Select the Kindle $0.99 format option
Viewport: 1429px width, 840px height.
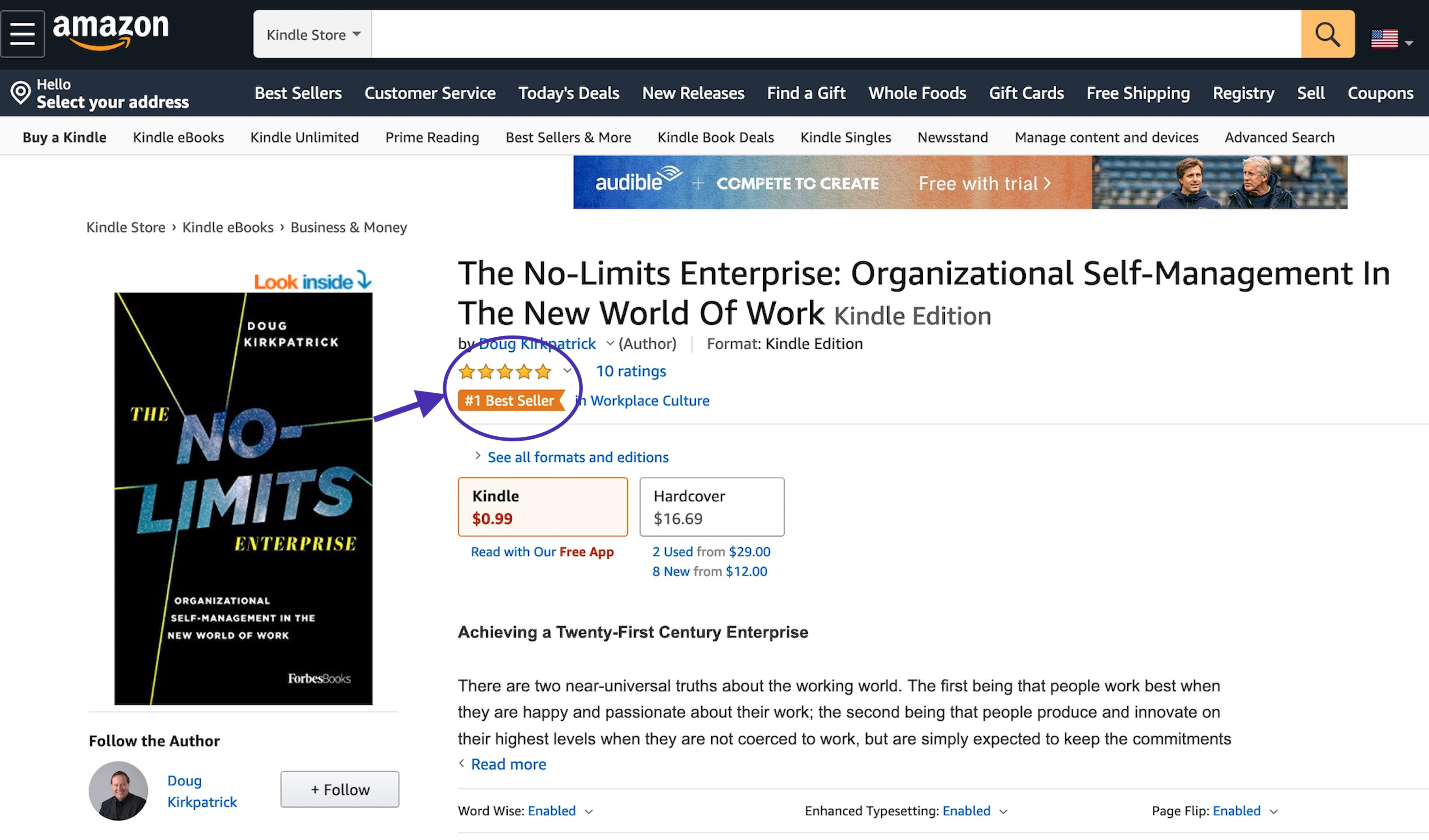coord(543,507)
